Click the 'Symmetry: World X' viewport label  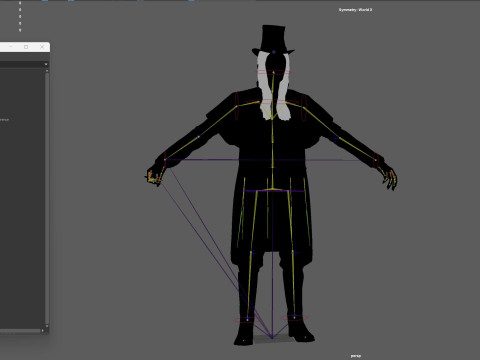click(x=355, y=10)
